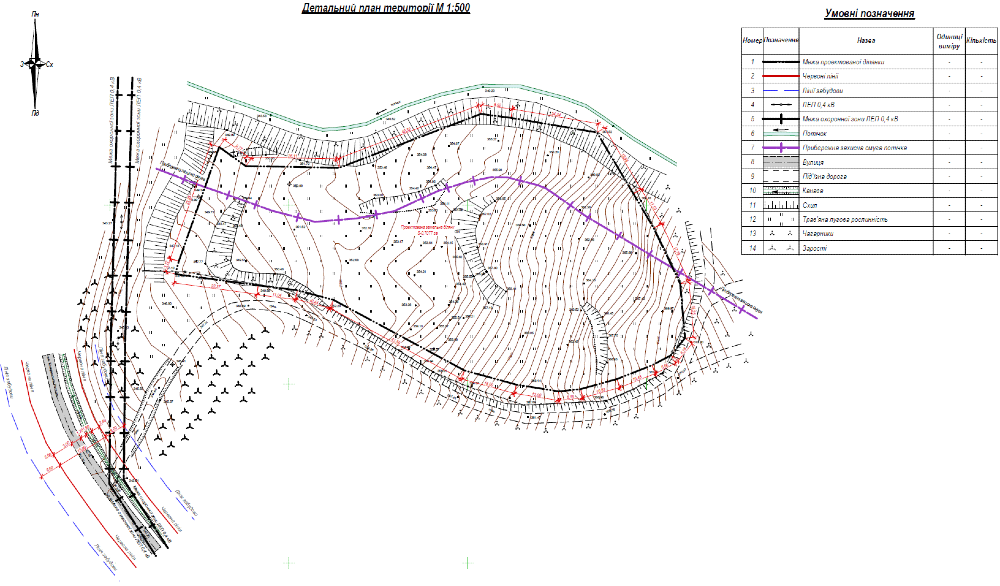Click the purple coastal strip legend swatch
1000x586 pixels.
[782, 147]
